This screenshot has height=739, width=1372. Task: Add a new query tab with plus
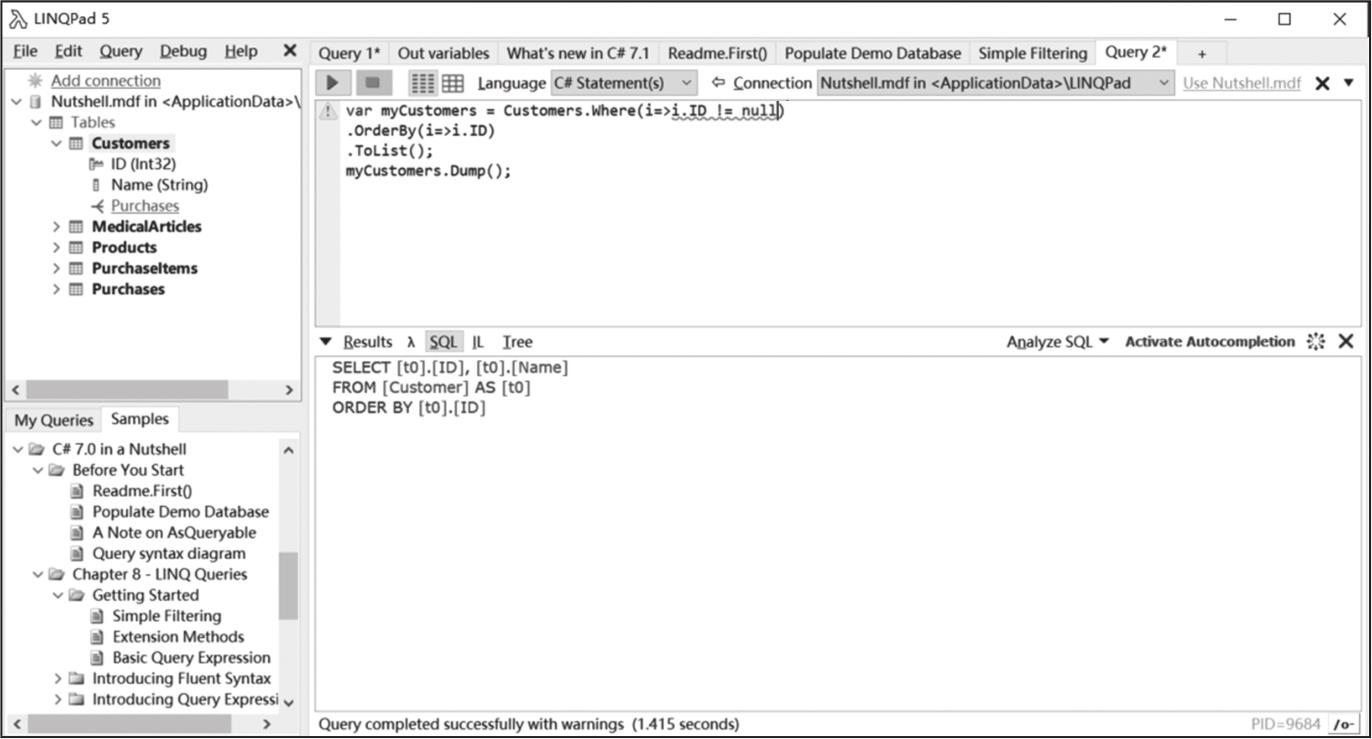coord(1202,54)
